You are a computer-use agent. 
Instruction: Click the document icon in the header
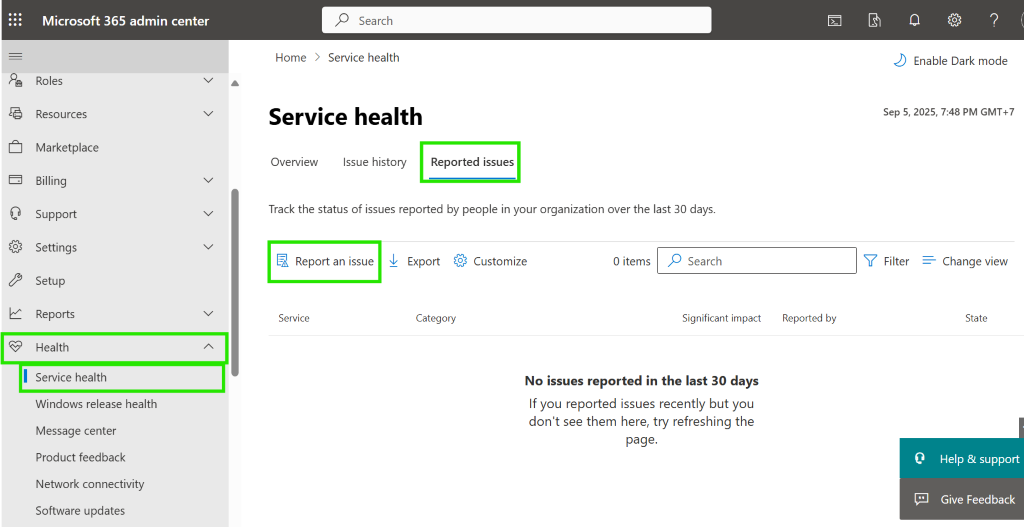tap(874, 20)
